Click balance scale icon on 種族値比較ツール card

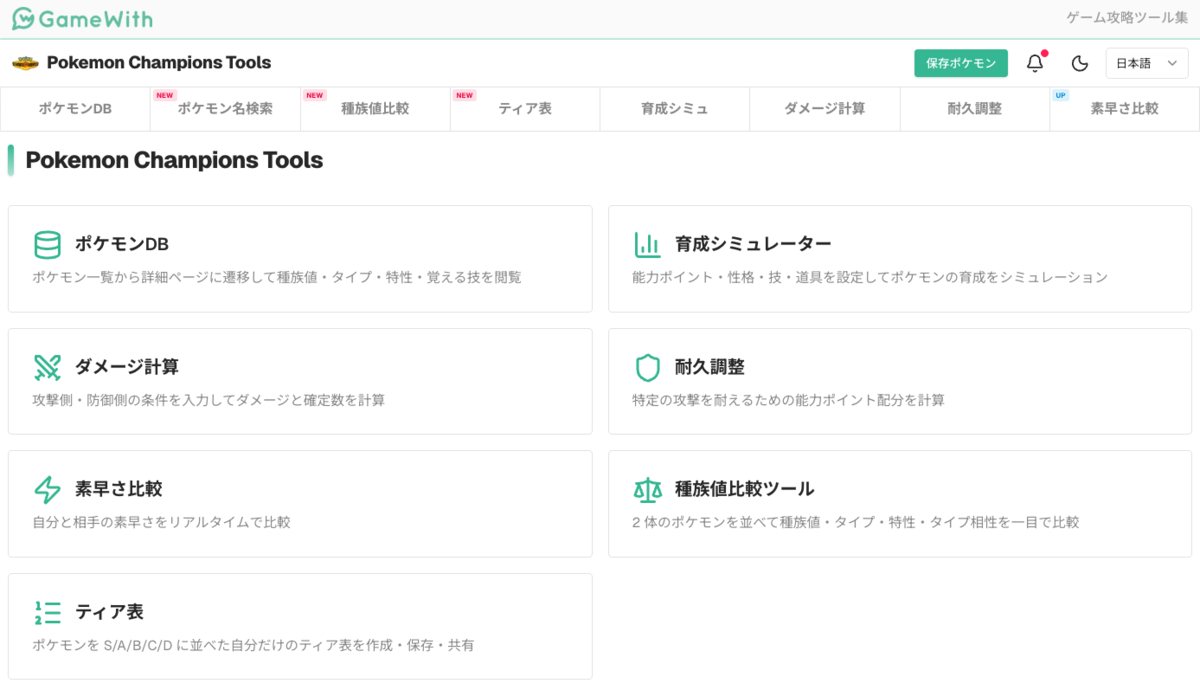(x=647, y=490)
